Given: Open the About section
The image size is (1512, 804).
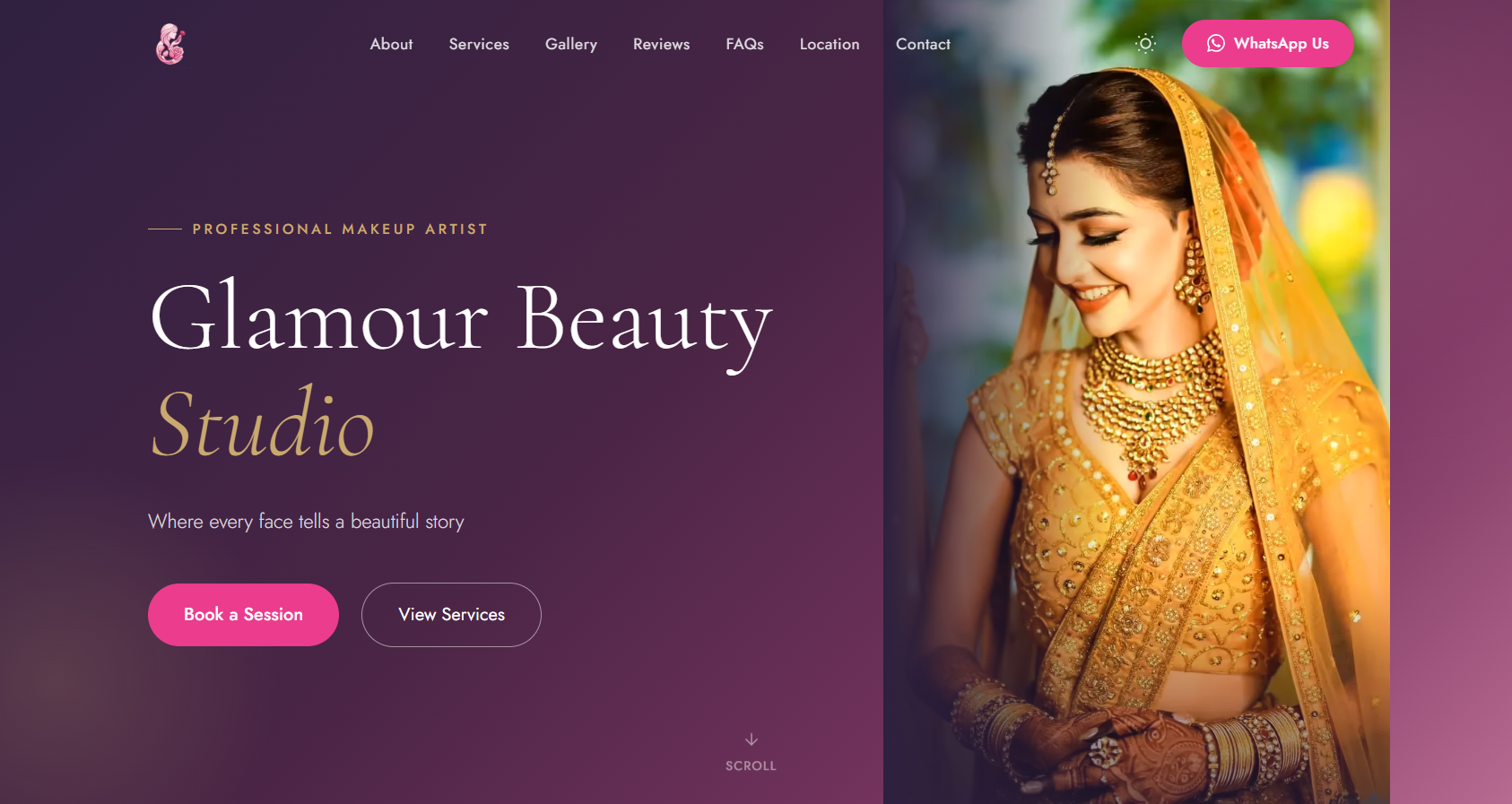Looking at the screenshot, I should tap(391, 44).
